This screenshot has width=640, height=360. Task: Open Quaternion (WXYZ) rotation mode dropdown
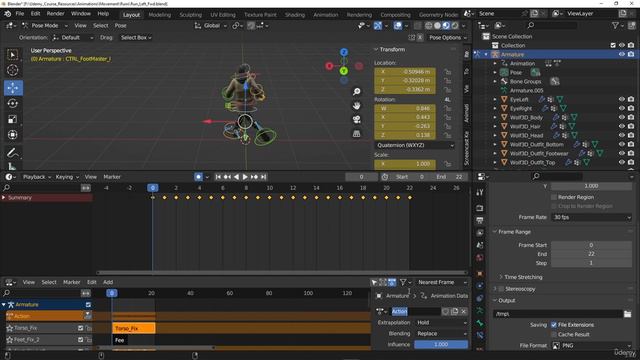point(415,145)
